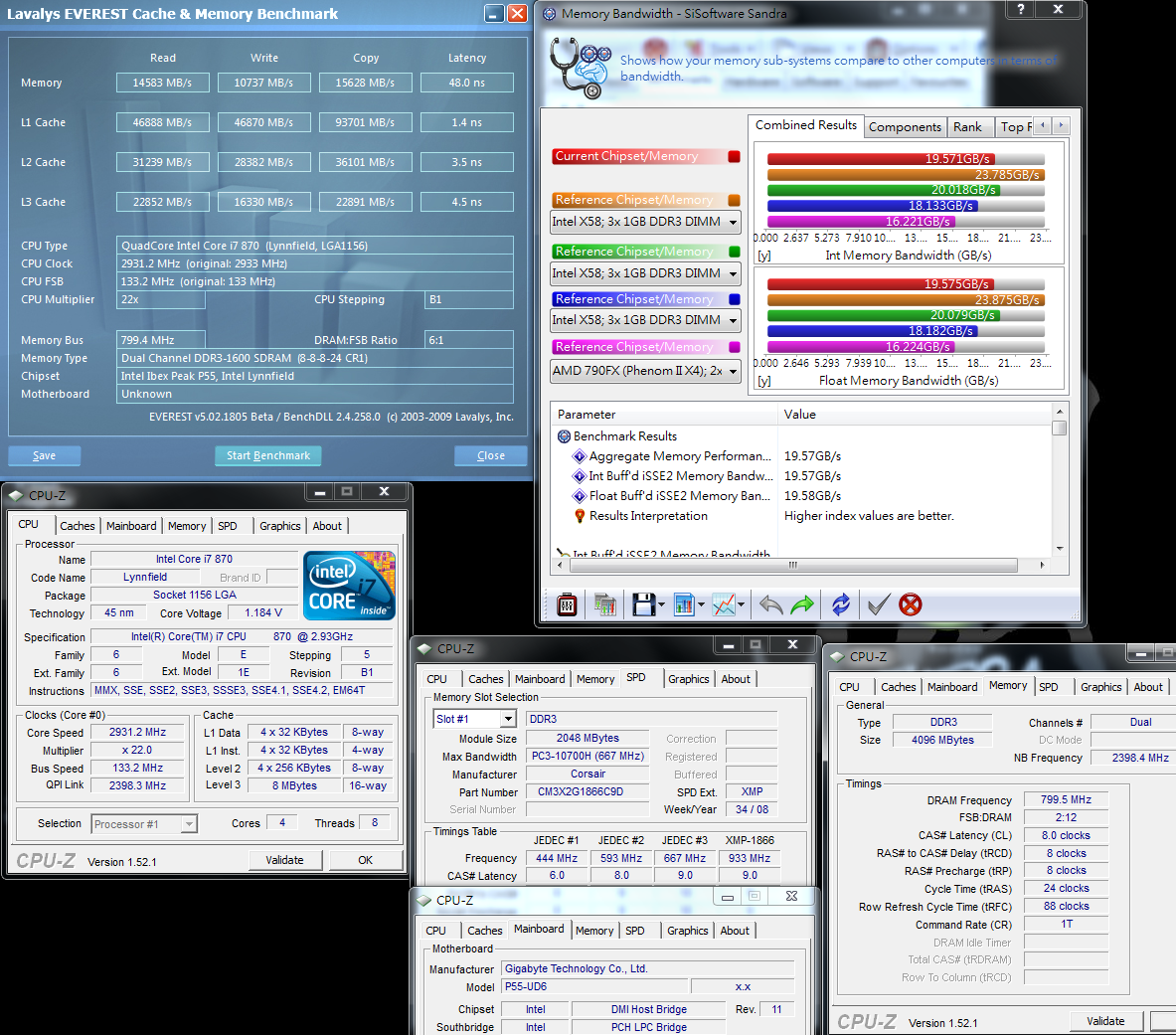Toggle the green Reference Chipset/Memory checkbox
1176x1035 pixels.
tap(734, 252)
